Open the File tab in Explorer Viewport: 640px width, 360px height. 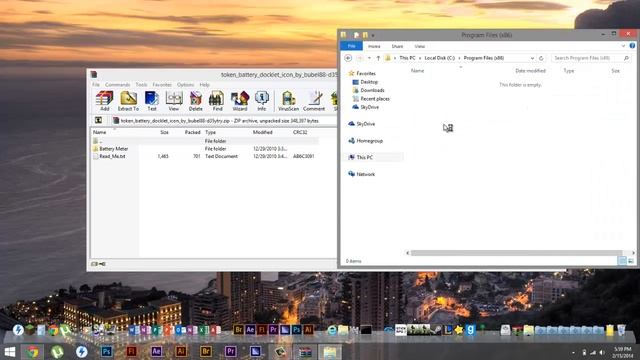pos(351,46)
